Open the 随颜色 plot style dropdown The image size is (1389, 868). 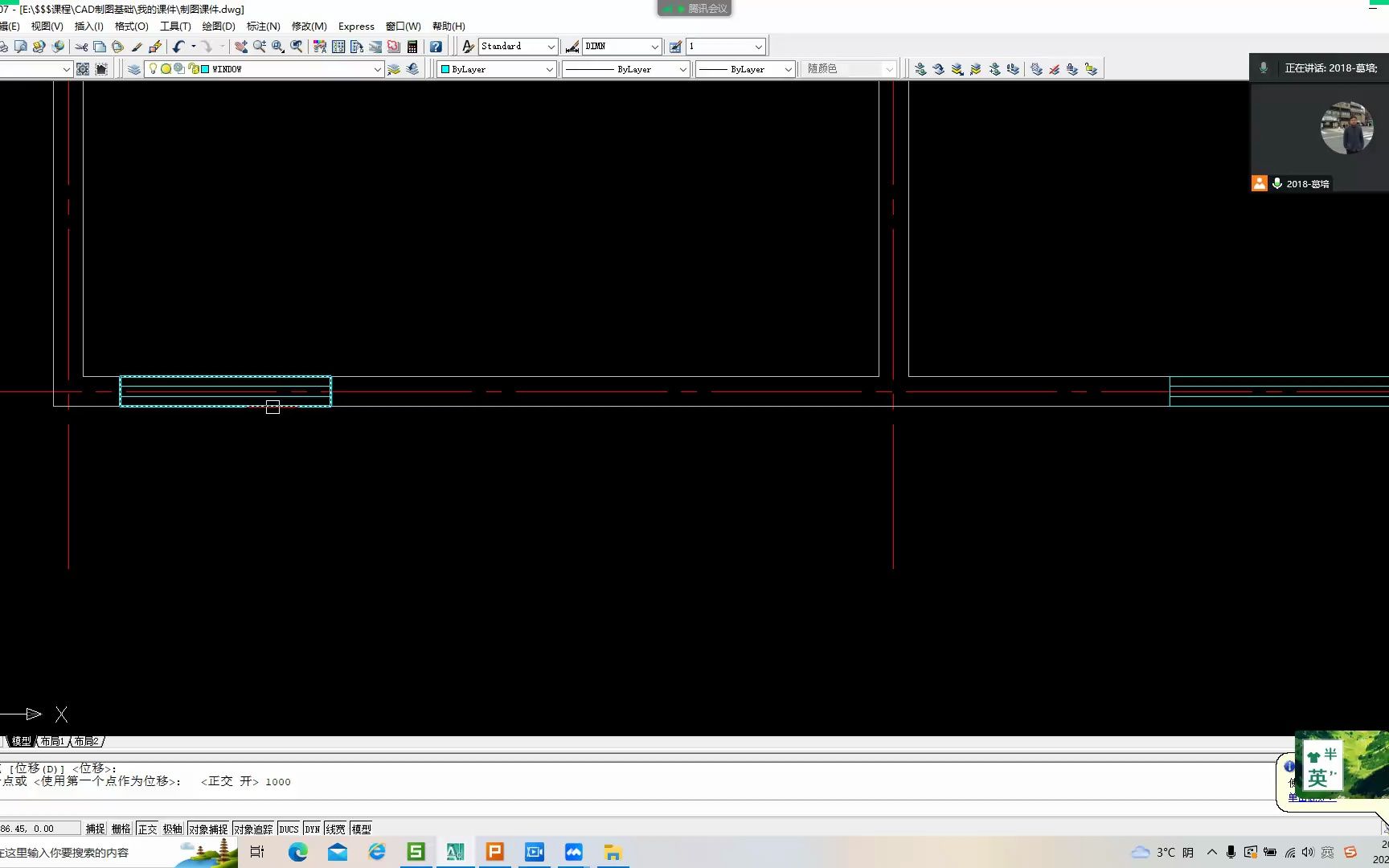pos(889,69)
